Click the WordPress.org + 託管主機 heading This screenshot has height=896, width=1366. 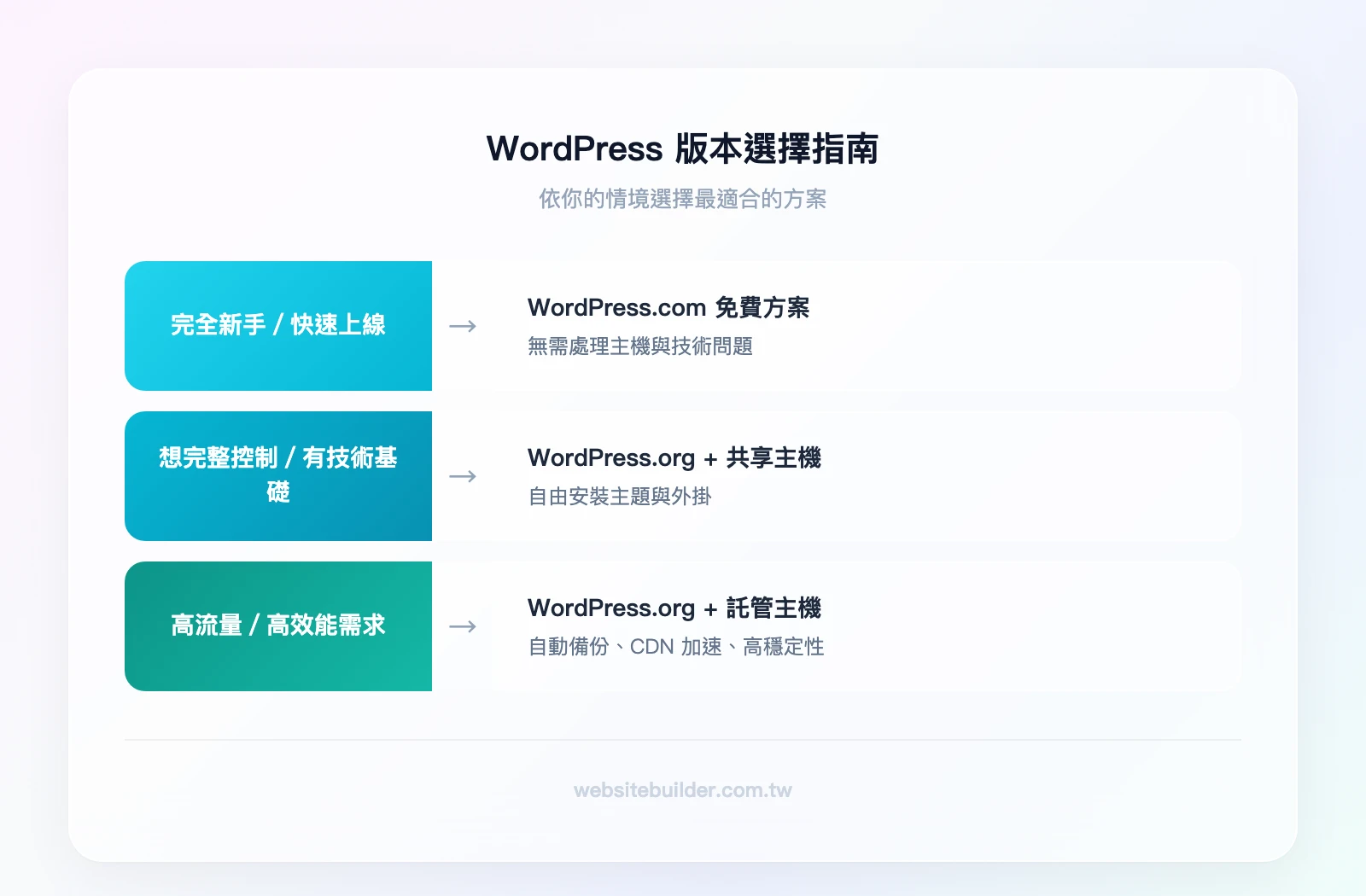(675, 608)
